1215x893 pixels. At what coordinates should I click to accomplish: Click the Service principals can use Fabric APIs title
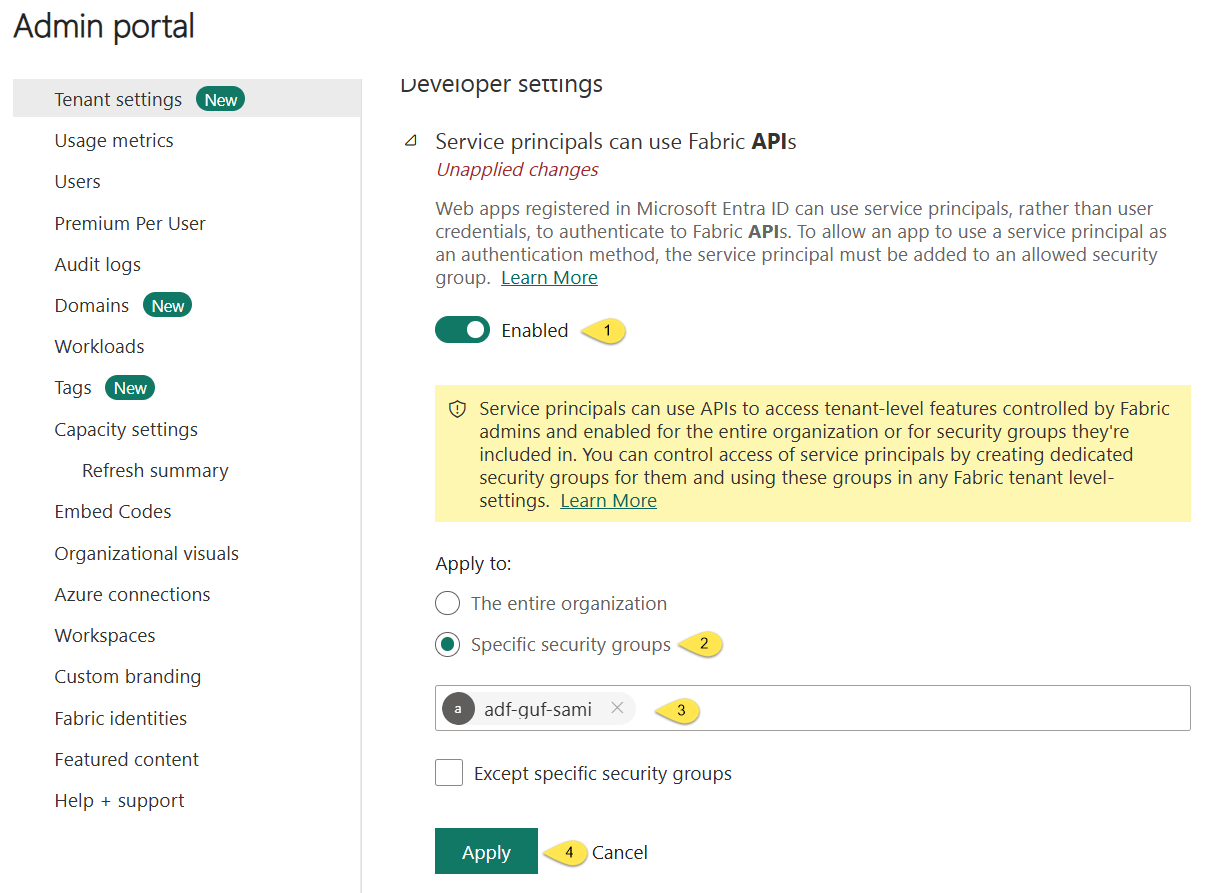(616, 142)
